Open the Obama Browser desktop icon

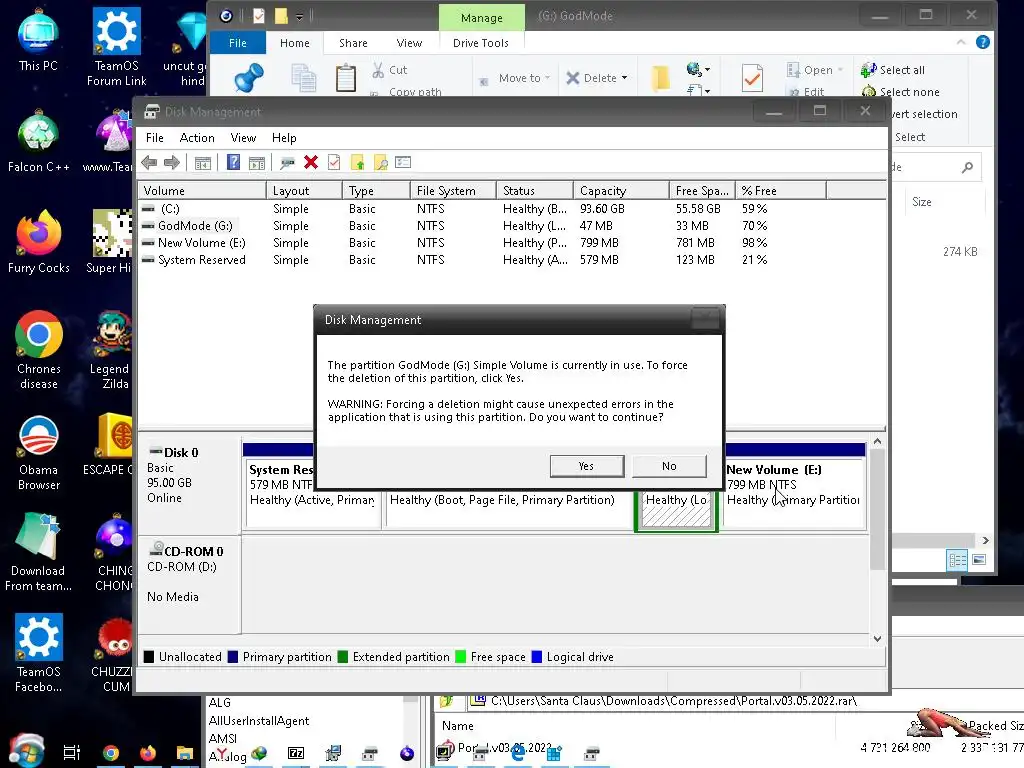point(39,452)
